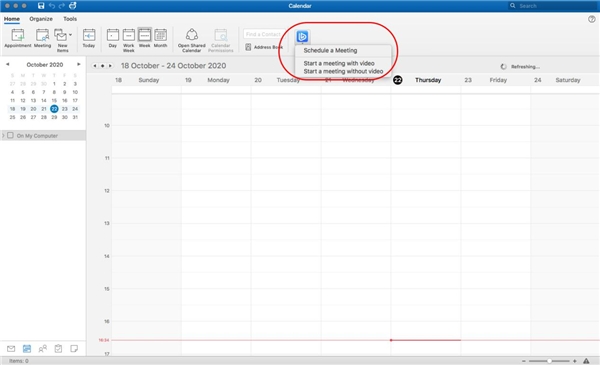Switch to Day view
The height and width of the screenshot is (365, 600).
[x=112, y=38]
